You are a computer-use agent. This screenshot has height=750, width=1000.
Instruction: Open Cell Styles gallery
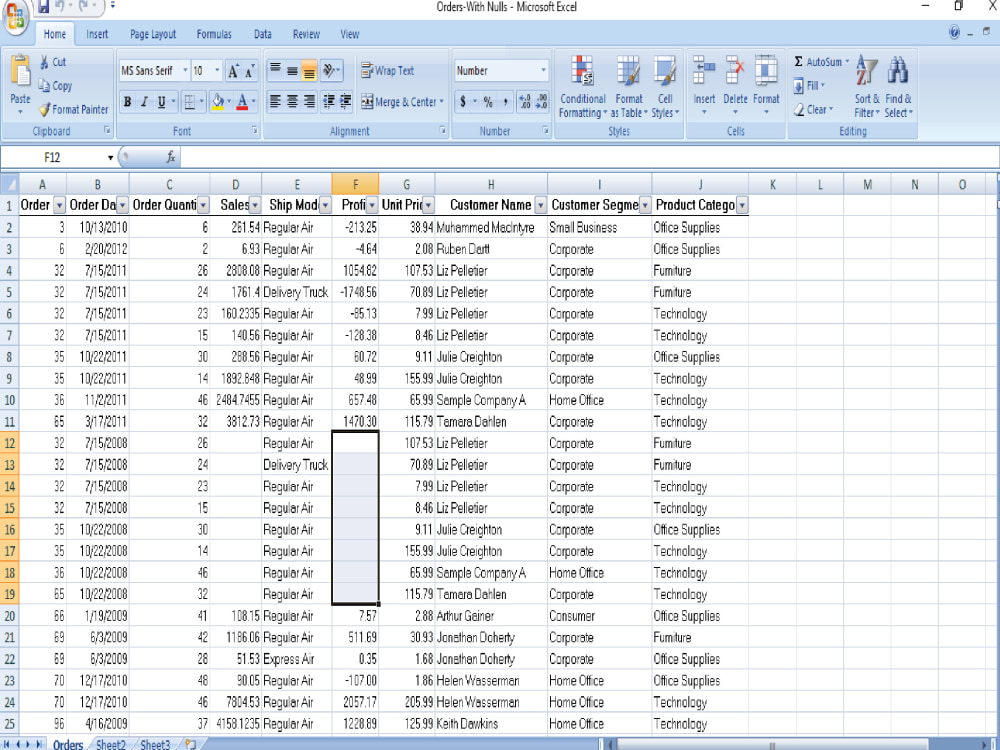665,87
